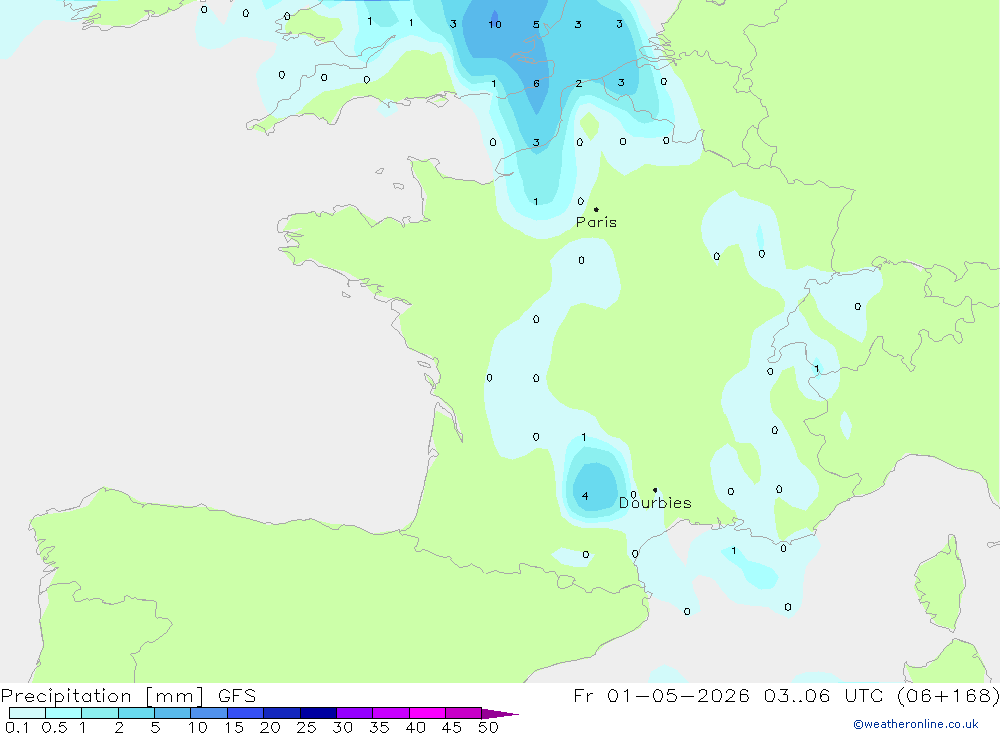Click the 25–30 mm legend color swatch

318,713
